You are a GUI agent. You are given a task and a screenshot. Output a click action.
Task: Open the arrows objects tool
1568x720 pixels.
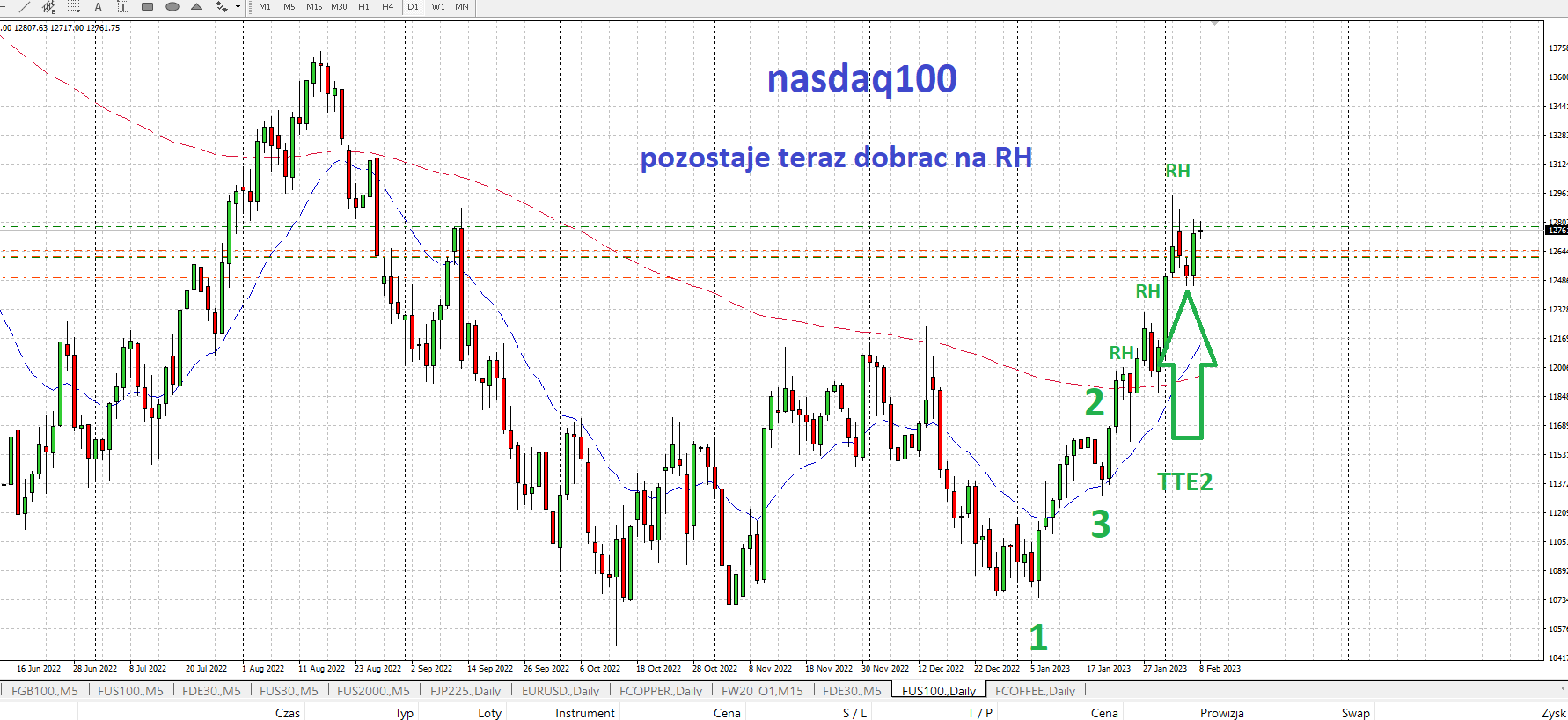click(x=221, y=6)
